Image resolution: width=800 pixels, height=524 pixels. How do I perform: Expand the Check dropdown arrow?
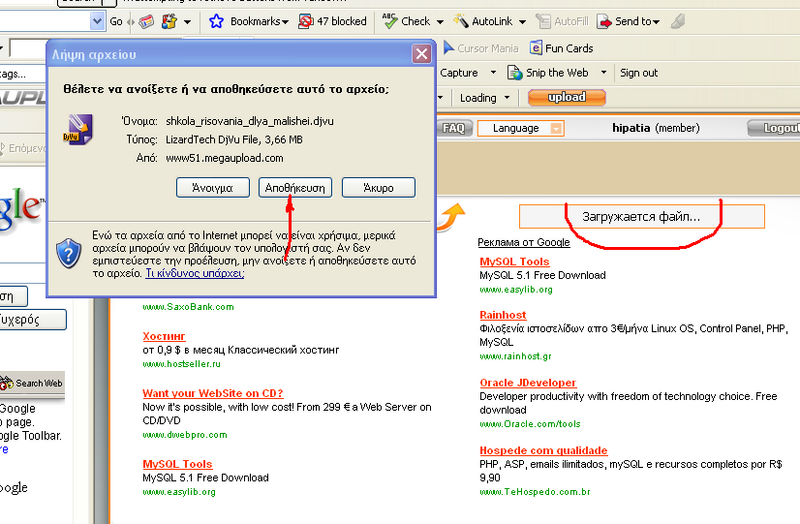(x=440, y=22)
